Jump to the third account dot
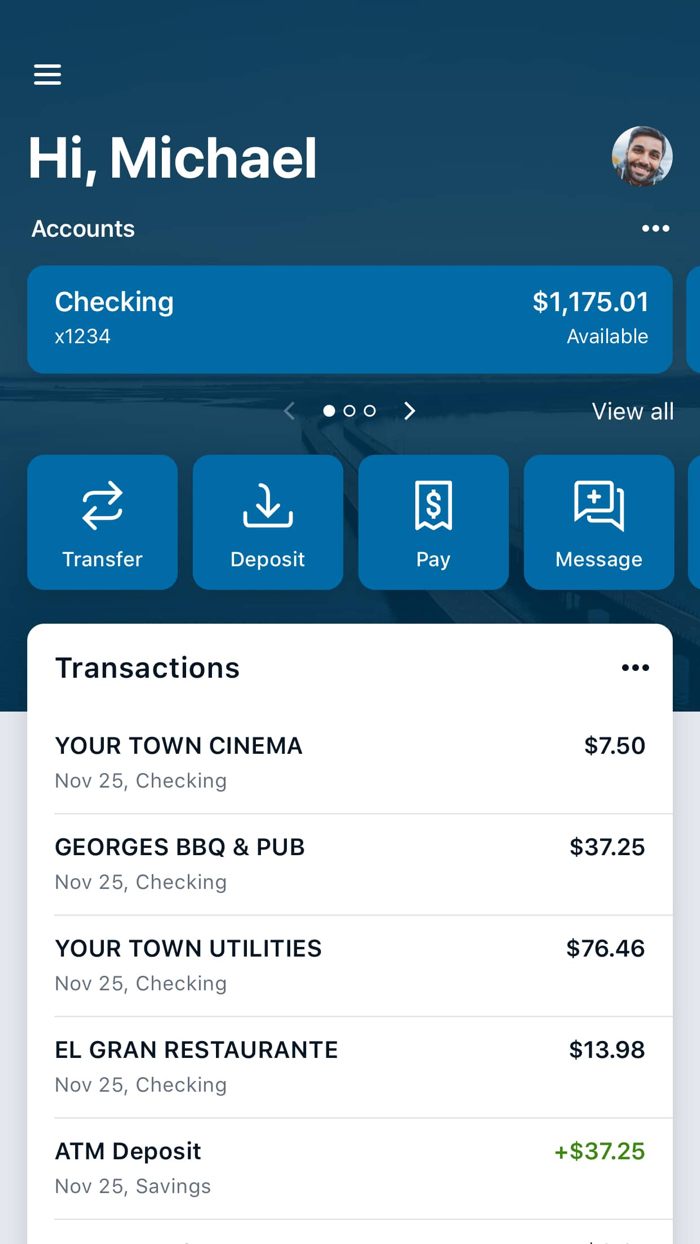 369,410
